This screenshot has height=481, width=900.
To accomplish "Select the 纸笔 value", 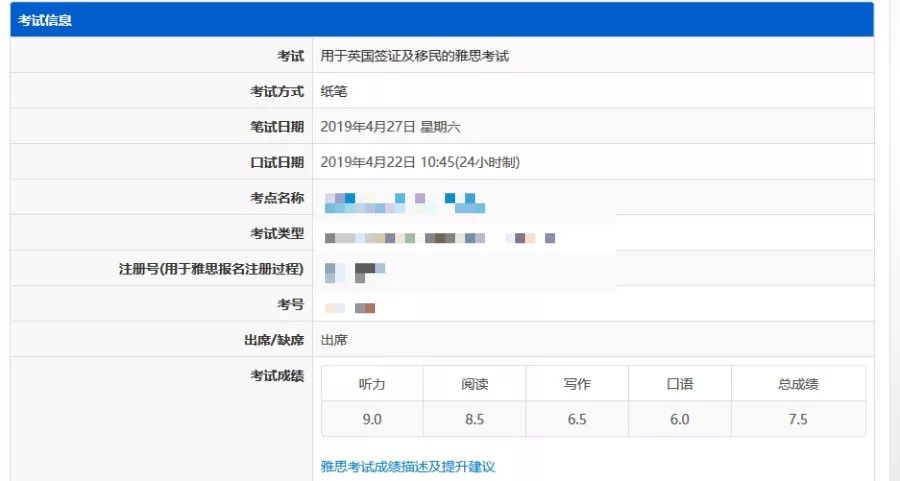I will (333, 91).
